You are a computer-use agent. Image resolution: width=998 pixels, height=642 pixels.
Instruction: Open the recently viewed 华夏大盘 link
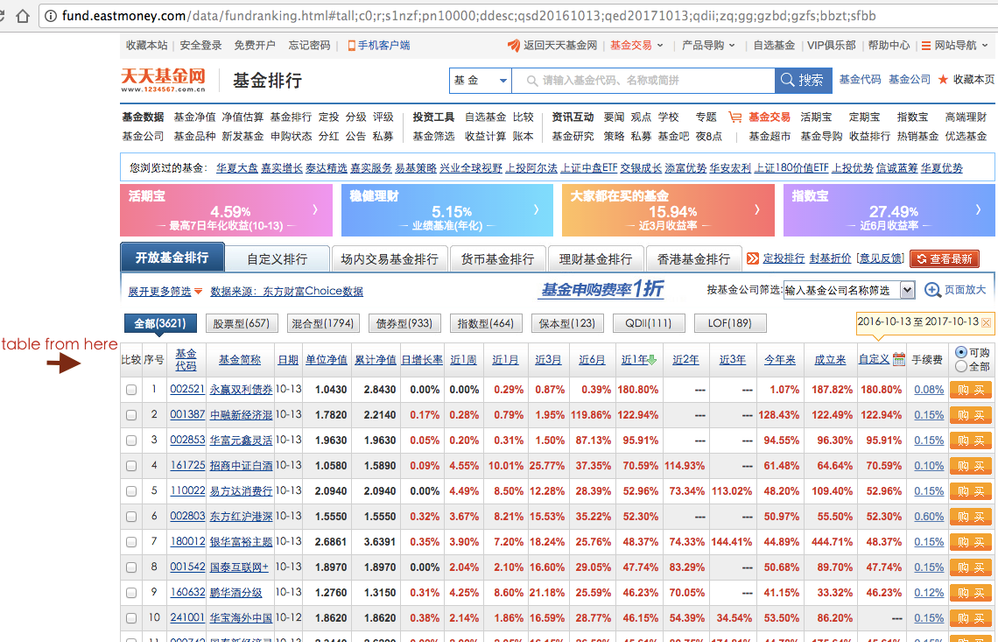(x=237, y=168)
